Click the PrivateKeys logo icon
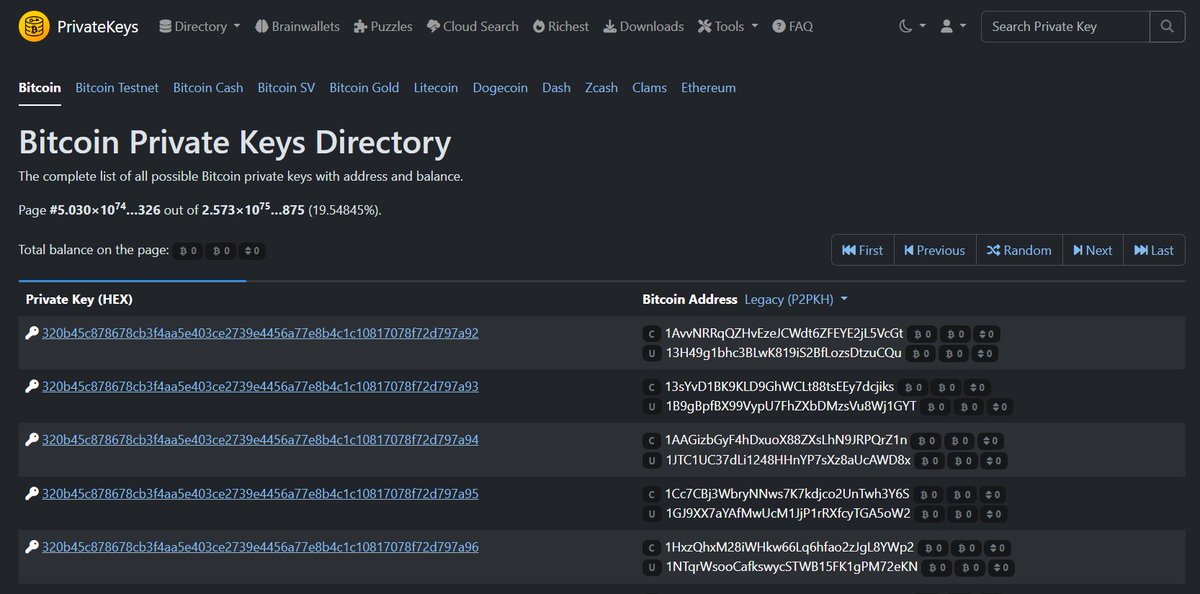1200x594 pixels. [x=34, y=26]
